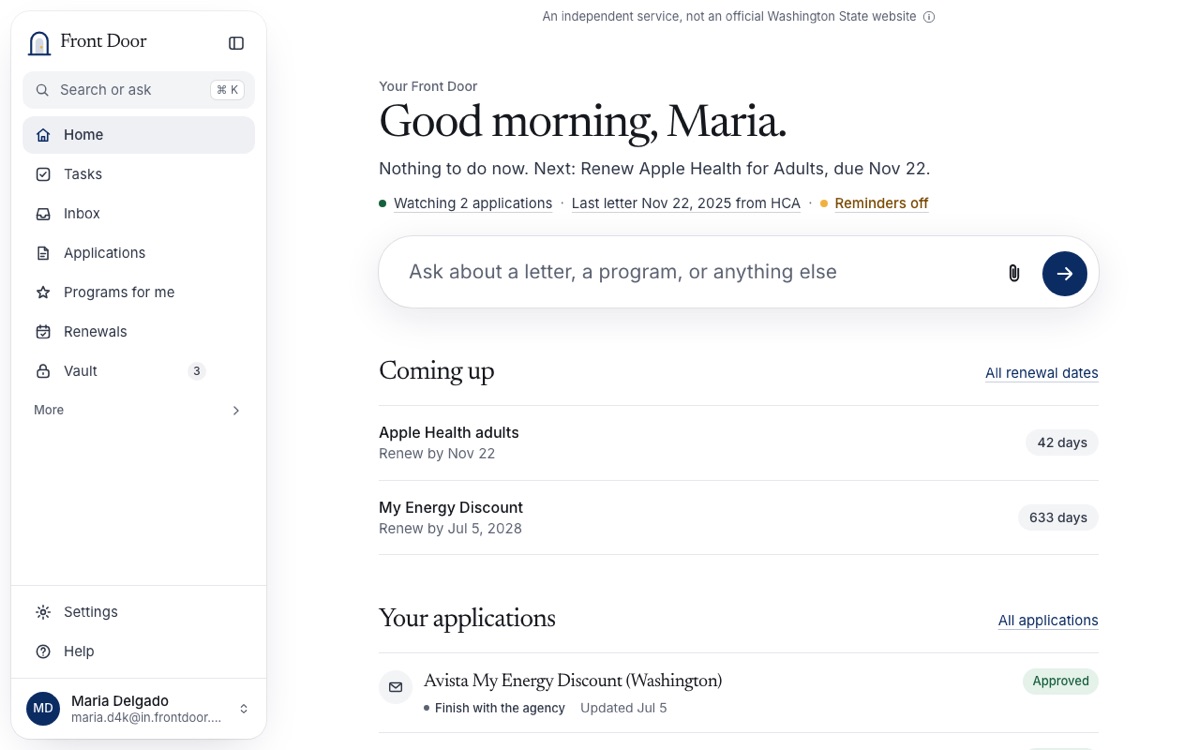Click the Approved status badge
This screenshot has height=750, width=1200.
pos(1060,681)
